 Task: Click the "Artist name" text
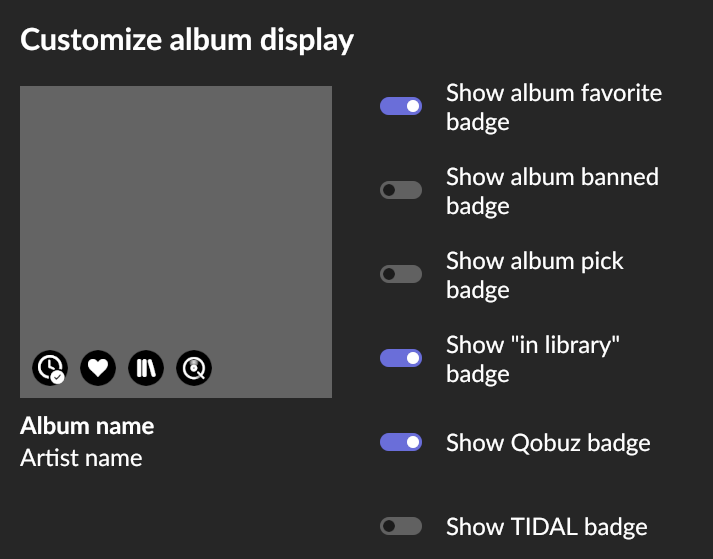point(81,458)
